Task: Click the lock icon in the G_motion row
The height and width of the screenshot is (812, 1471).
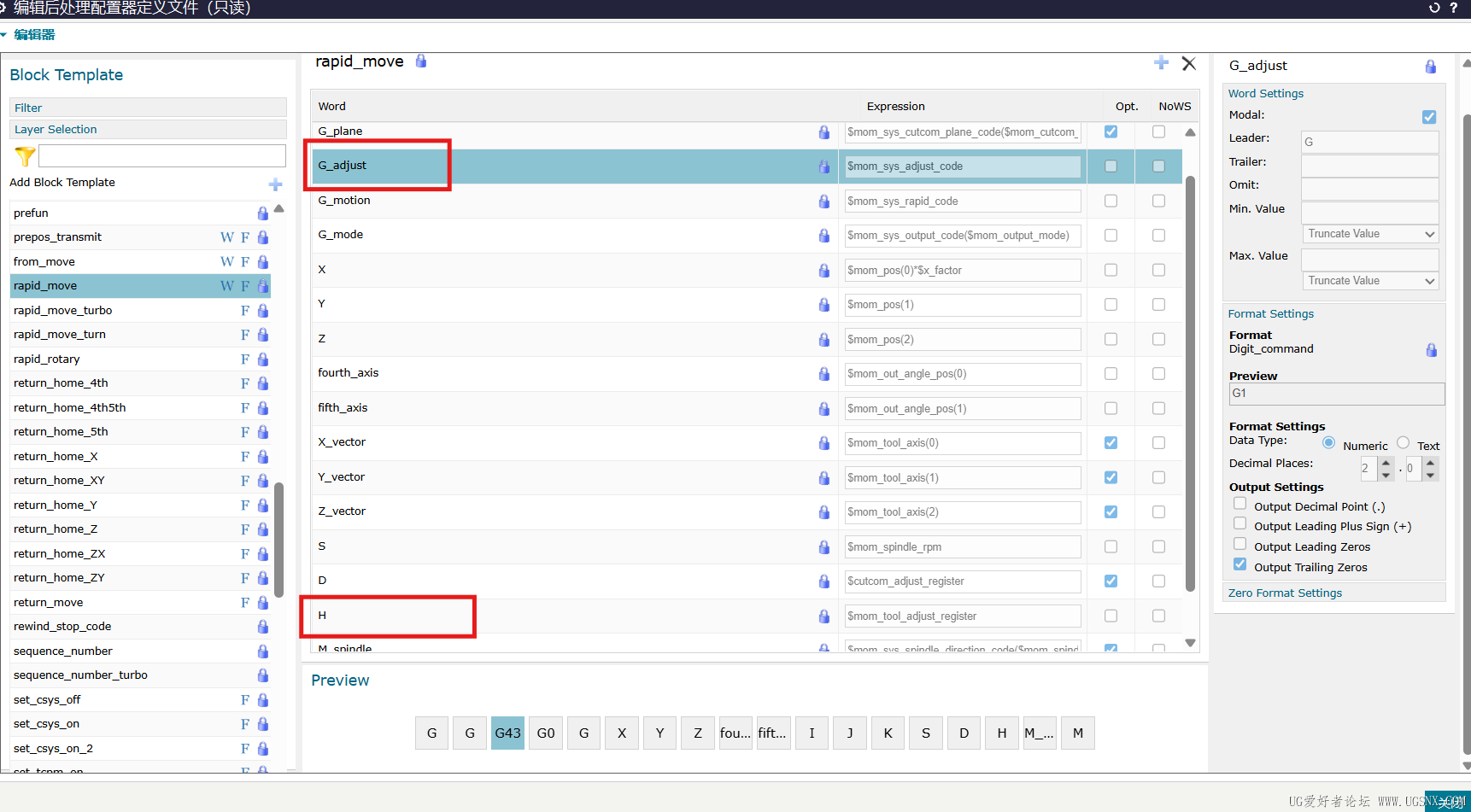Action: pos(823,202)
